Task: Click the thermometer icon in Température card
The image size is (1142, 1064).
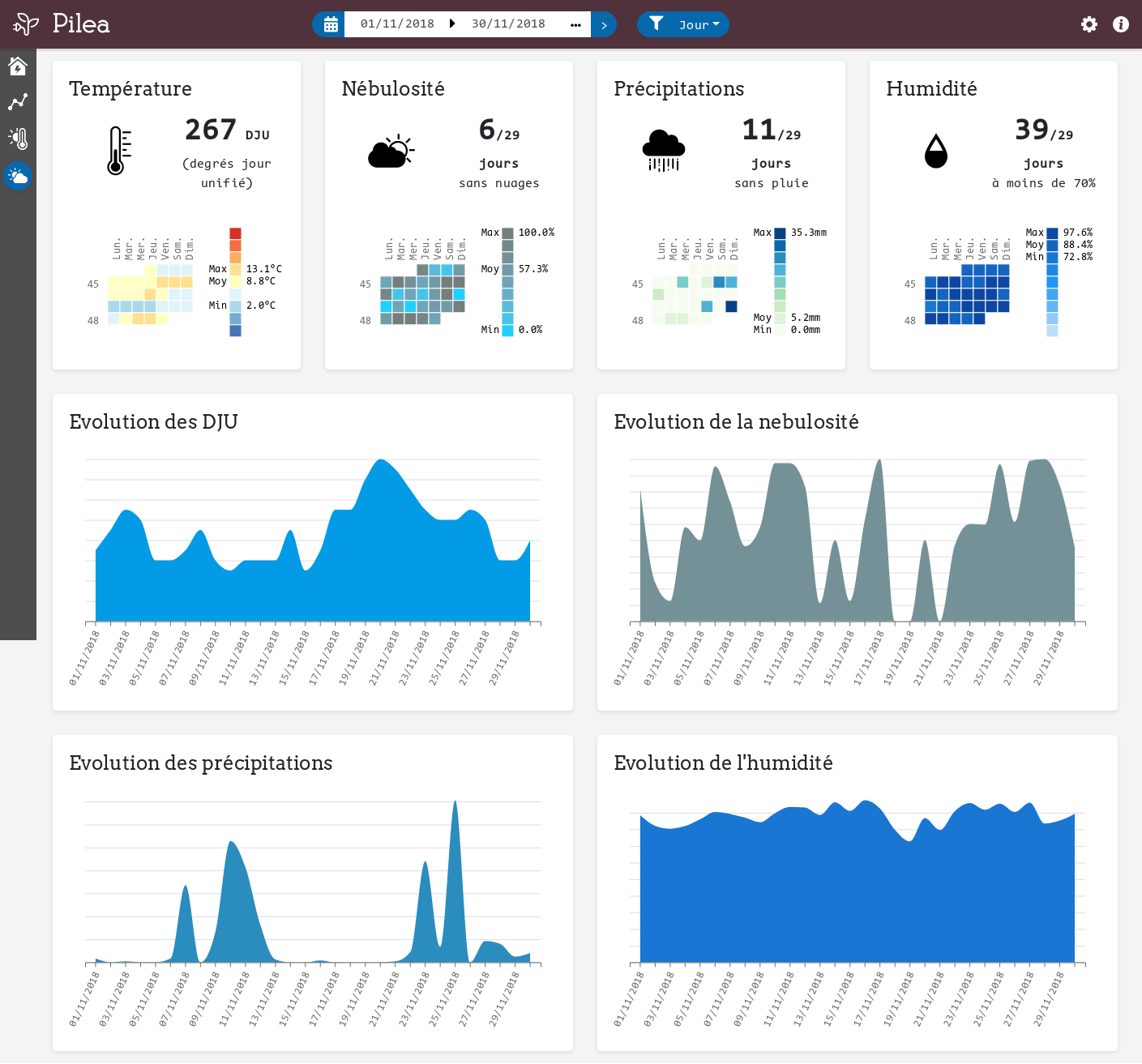Action: (x=119, y=151)
